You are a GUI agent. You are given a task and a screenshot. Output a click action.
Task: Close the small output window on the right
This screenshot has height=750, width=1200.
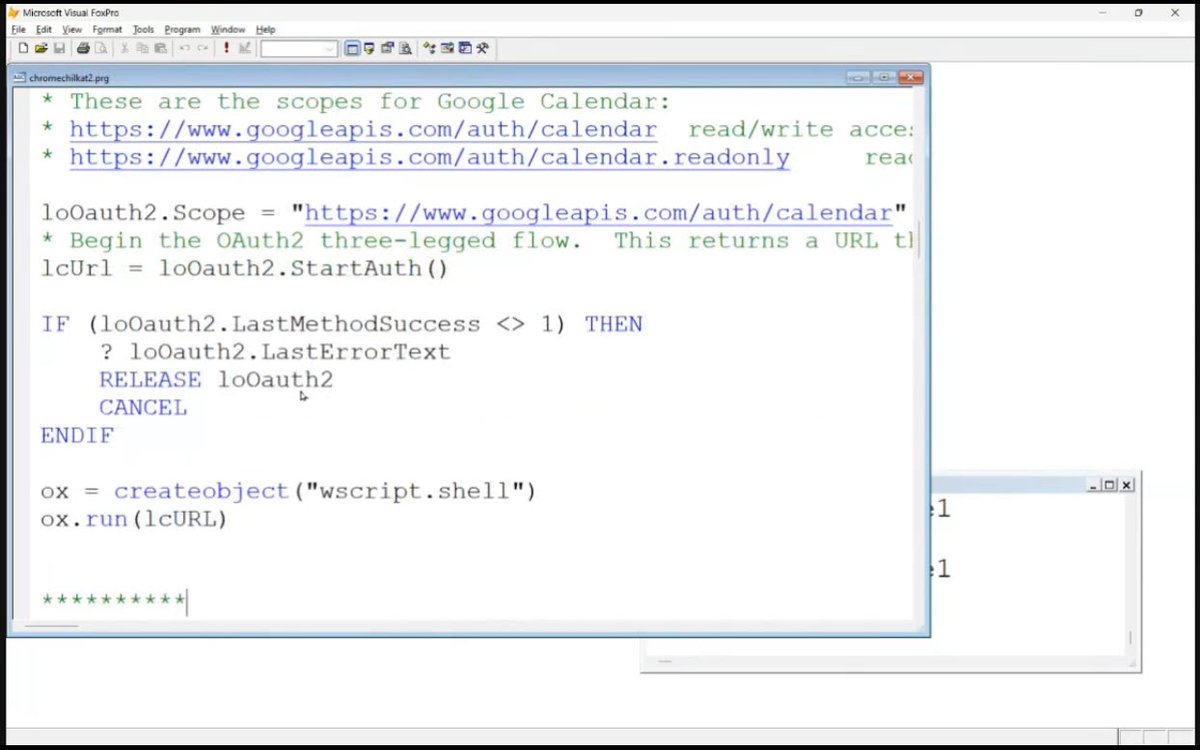[x=1126, y=485]
